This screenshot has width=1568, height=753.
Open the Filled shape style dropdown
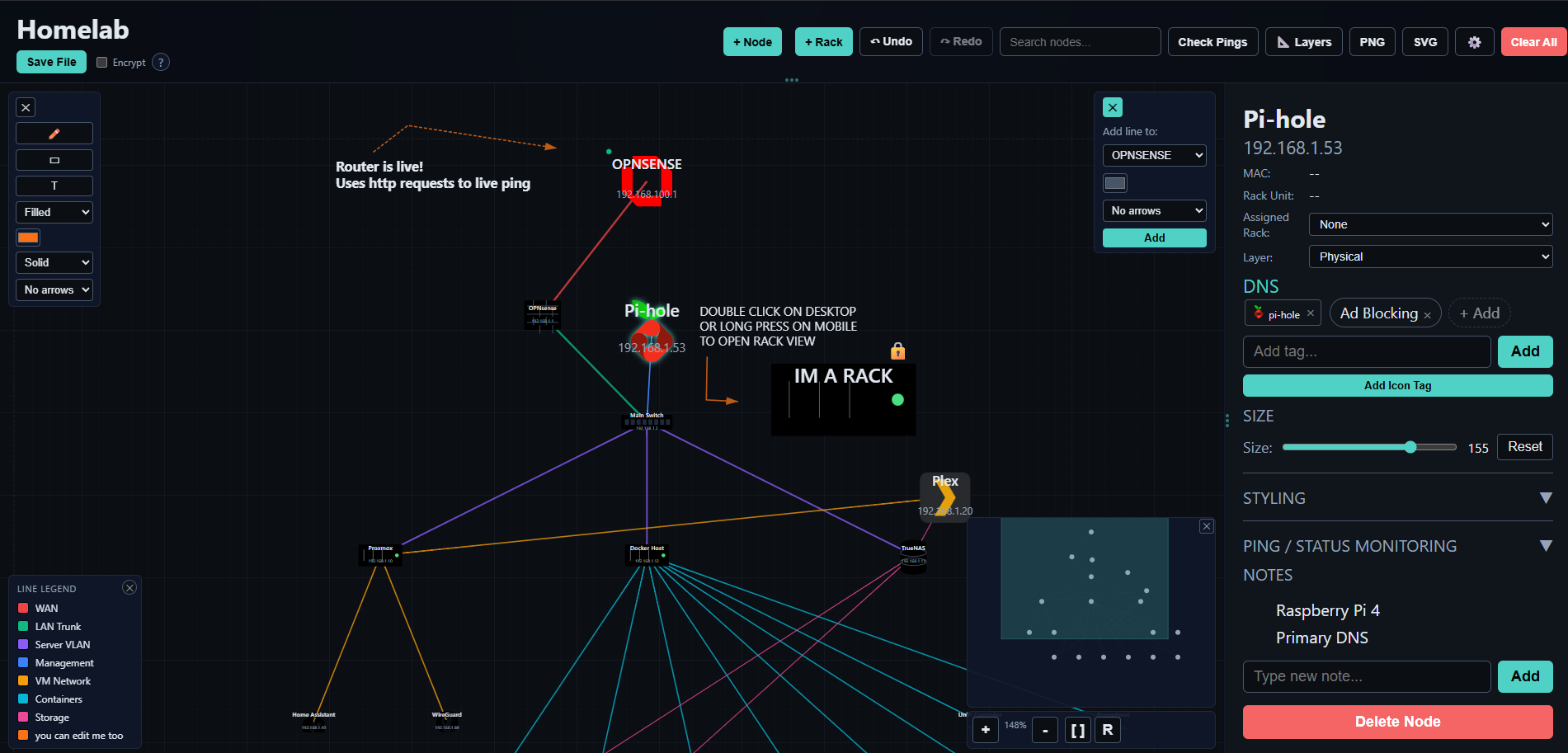[54, 212]
